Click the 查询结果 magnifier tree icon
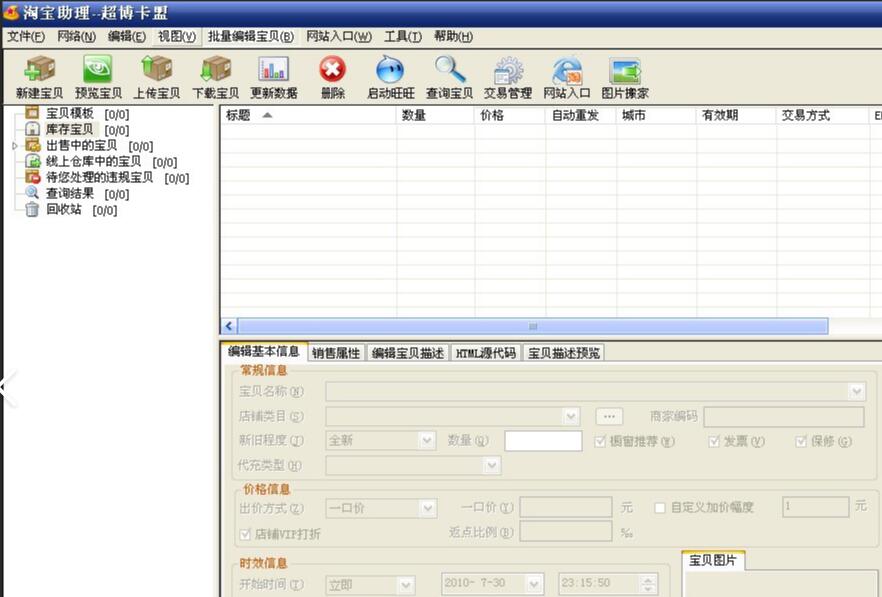This screenshot has width=882, height=597. pos(32,193)
